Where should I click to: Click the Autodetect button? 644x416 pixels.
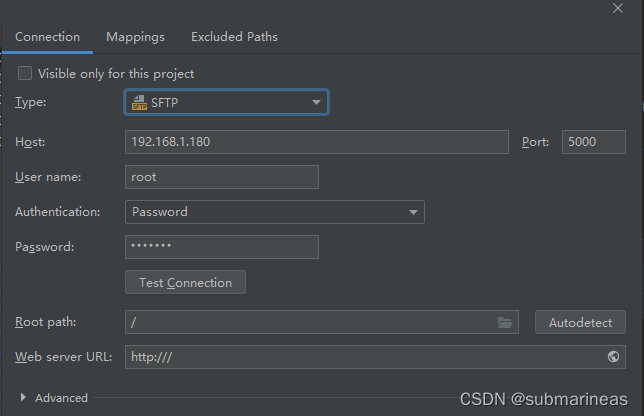click(580, 322)
